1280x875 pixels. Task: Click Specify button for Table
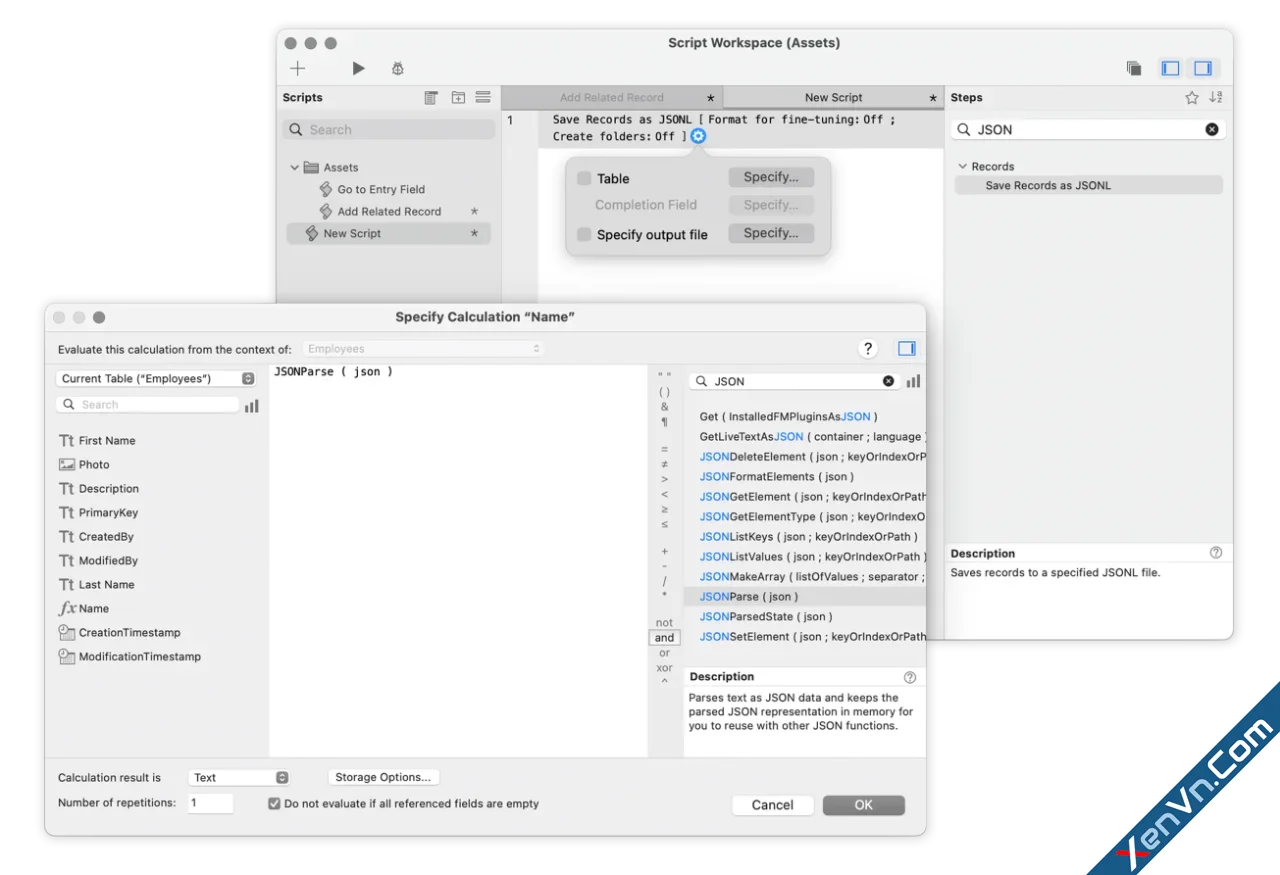click(771, 177)
